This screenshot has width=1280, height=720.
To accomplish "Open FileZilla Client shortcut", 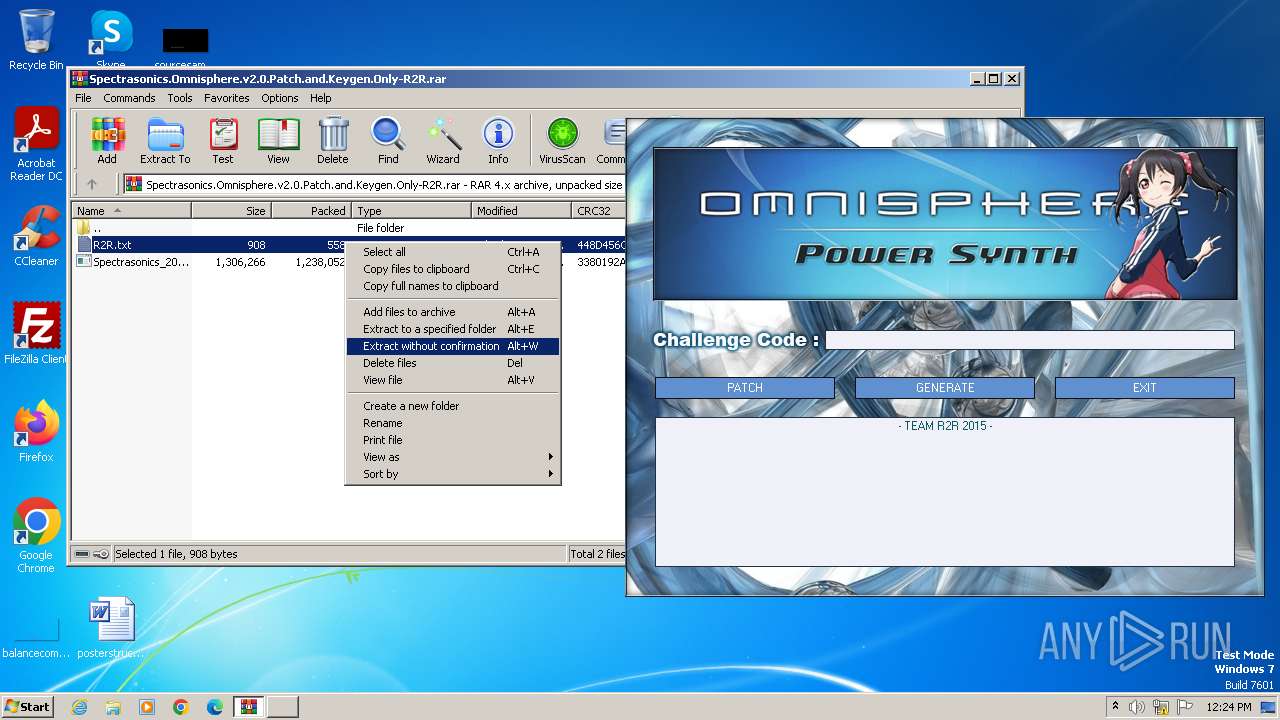I will coord(36,333).
